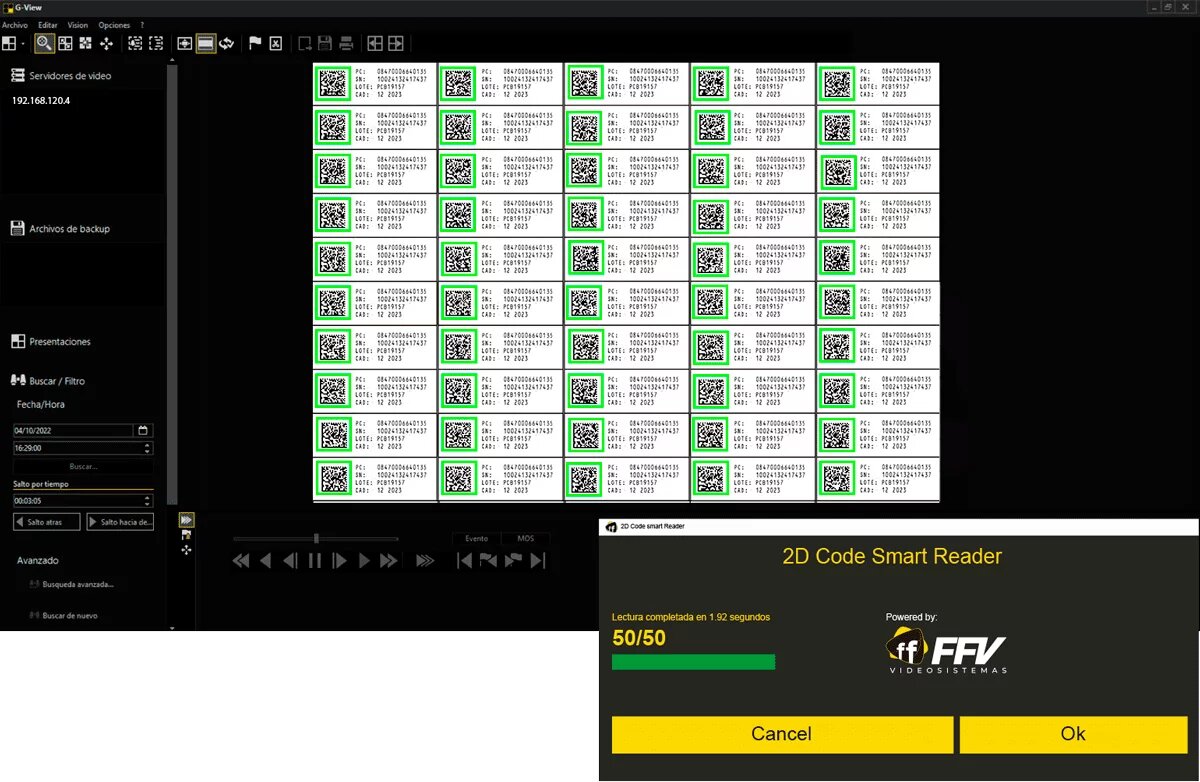Select server 192.168.120.4
1200x782 pixels.
[41, 101]
